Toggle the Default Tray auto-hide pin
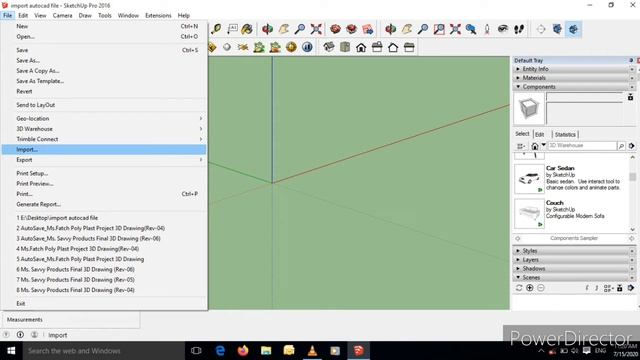This screenshot has width=640, height=360. click(631, 60)
